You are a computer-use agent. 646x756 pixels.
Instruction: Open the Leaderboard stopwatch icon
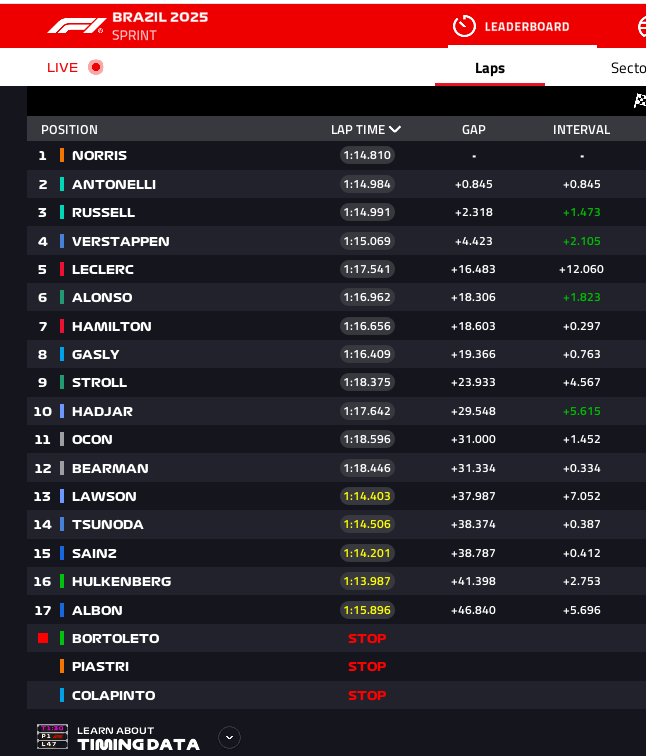pos(464,26)
